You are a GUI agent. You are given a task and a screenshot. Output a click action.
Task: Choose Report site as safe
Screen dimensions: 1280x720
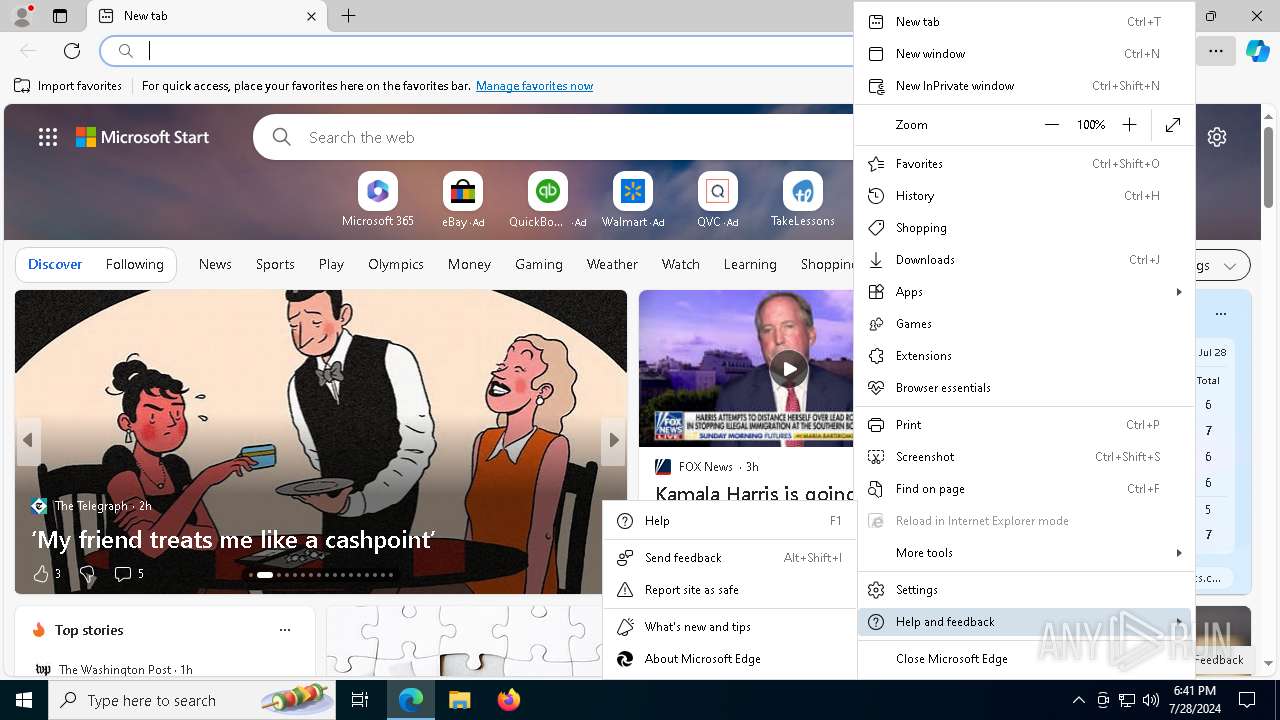click(730, 590)
